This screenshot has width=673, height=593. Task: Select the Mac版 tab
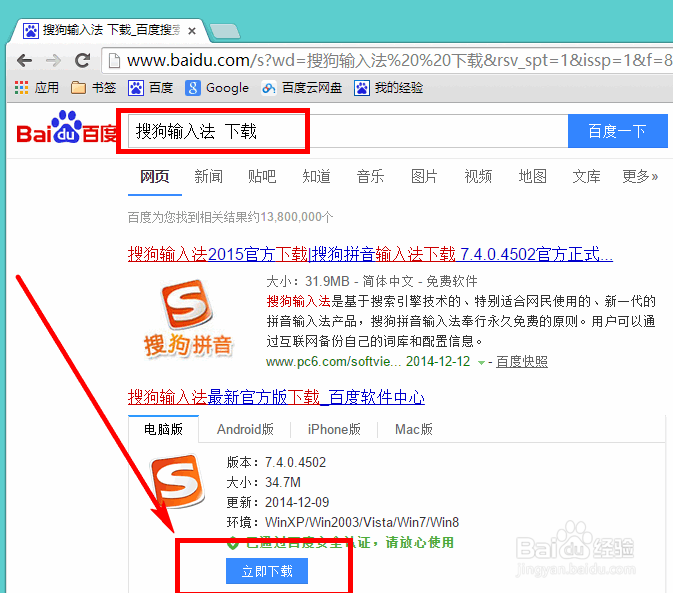click(x=414, y=429)
